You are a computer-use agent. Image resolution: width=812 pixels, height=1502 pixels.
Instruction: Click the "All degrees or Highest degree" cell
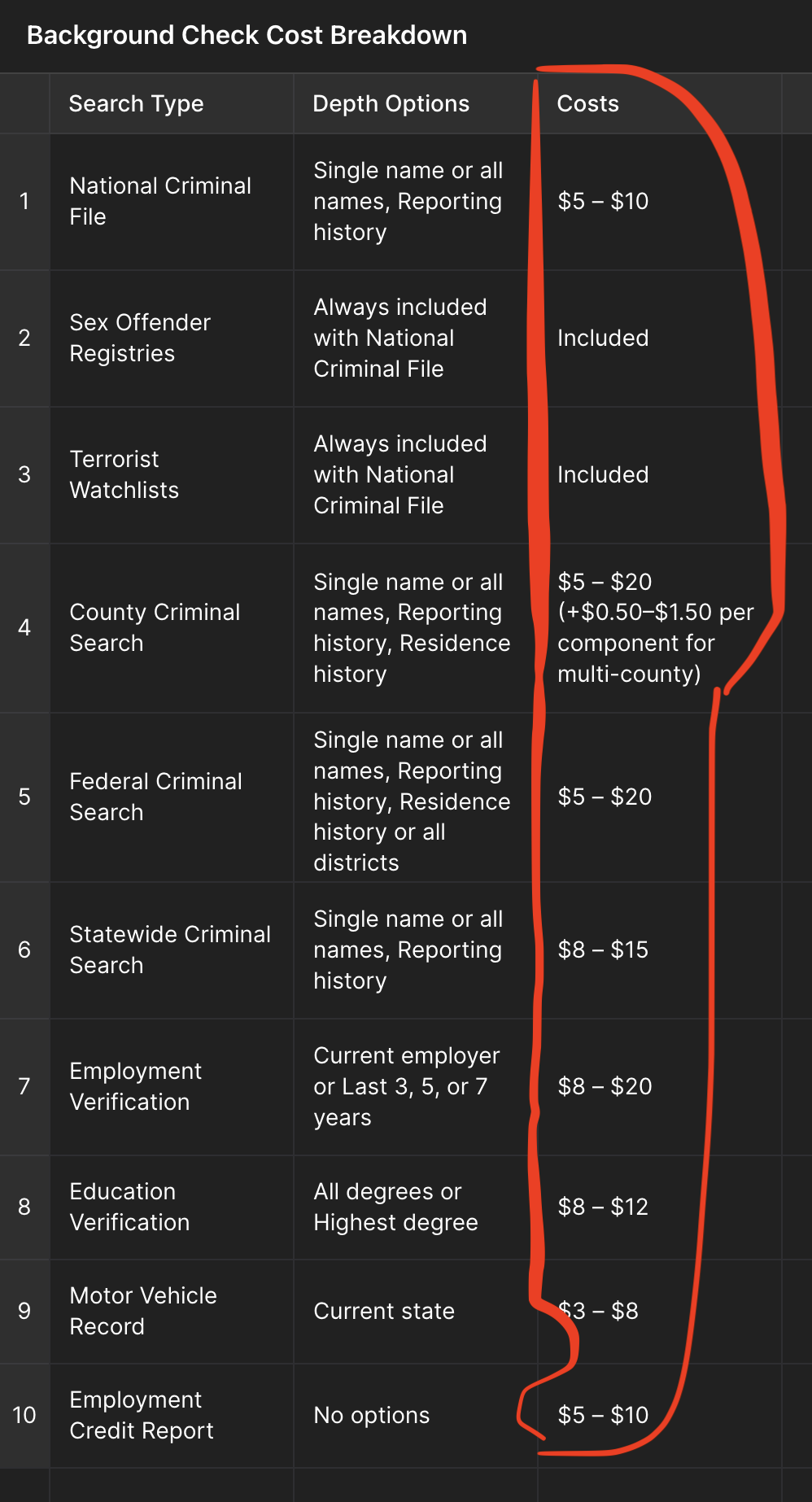coord(396,1207)
